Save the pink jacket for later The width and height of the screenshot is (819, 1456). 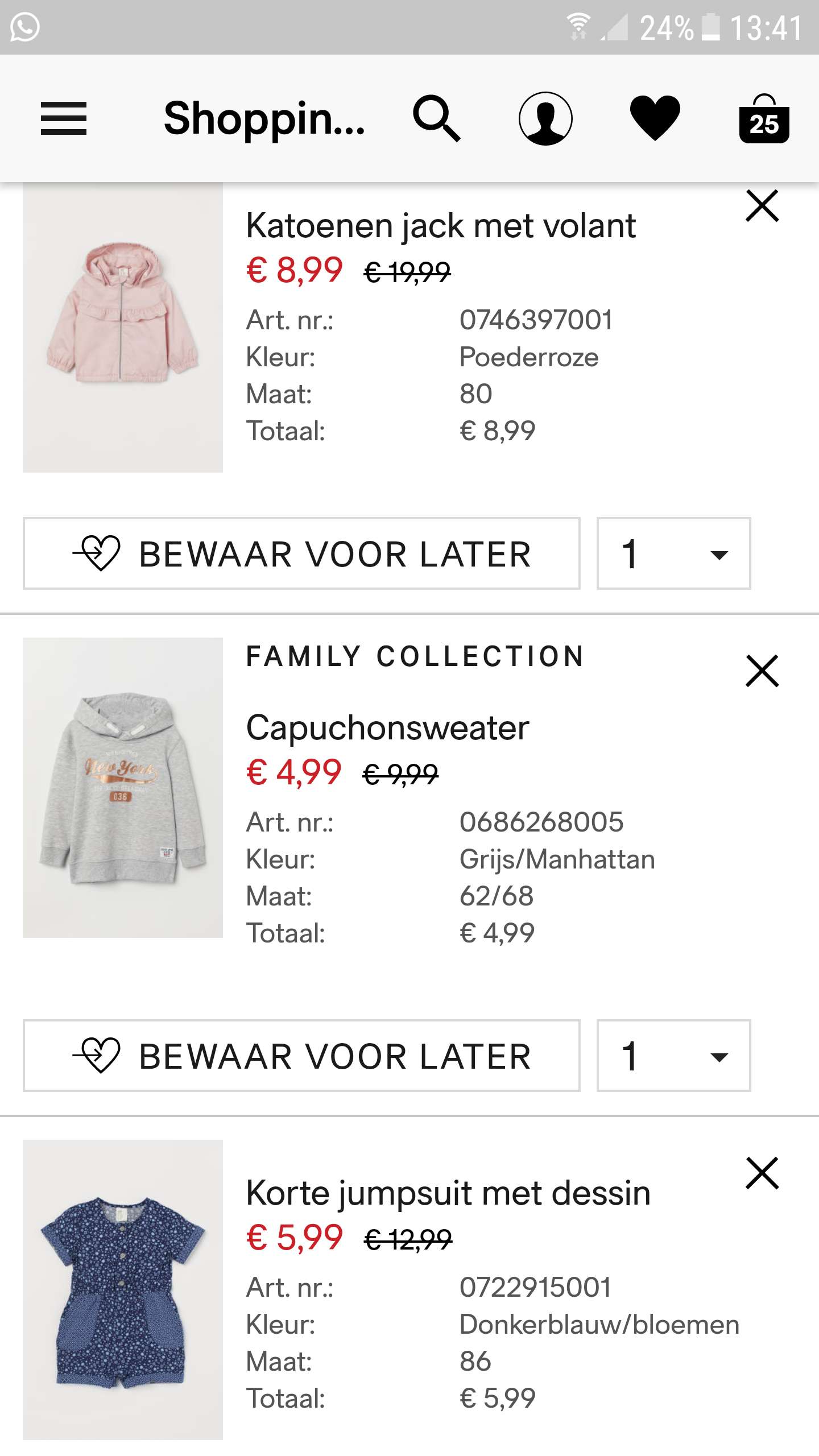tap(301, 553)
